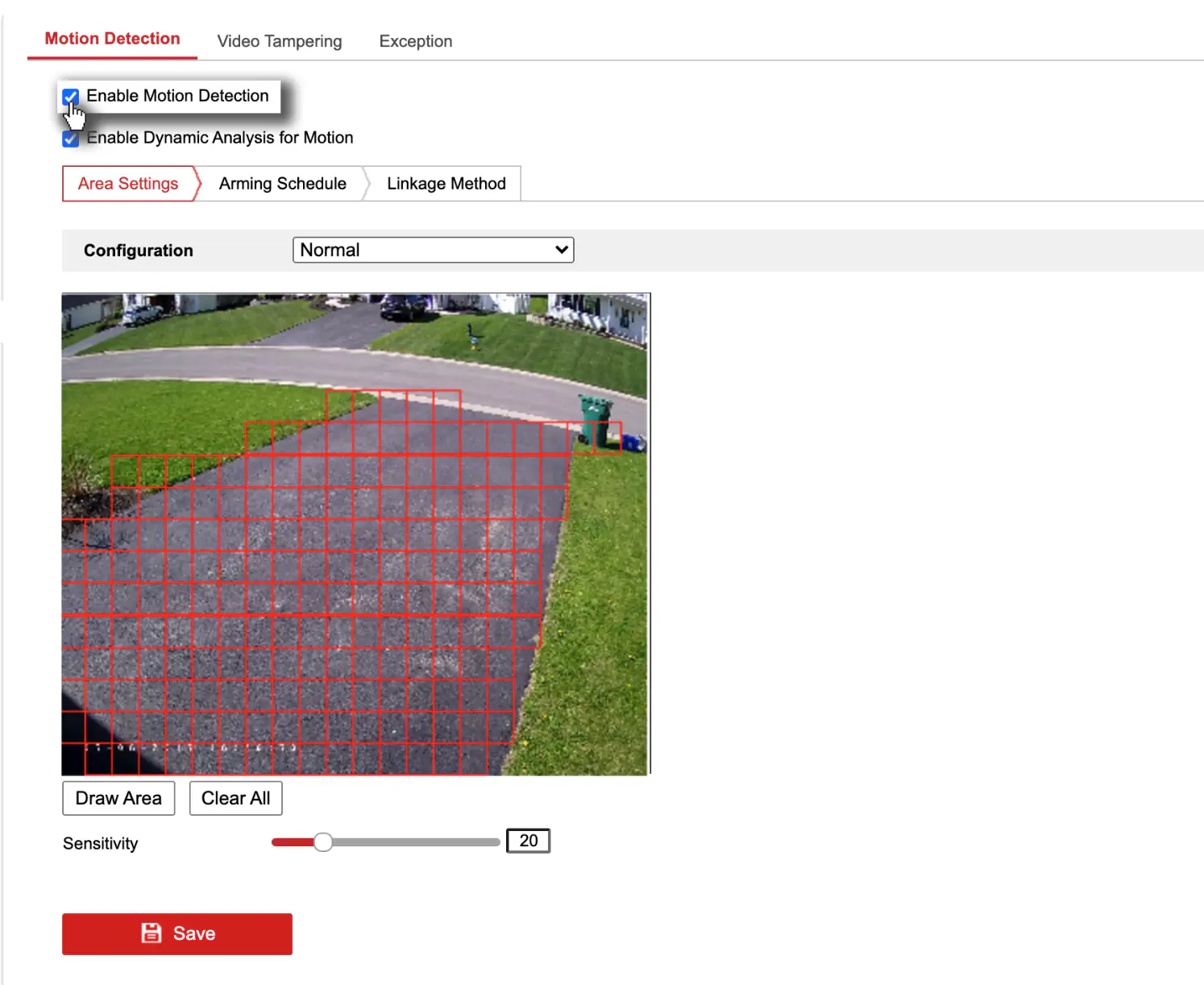Click the dropdown arrow on Configuration select
Viewport: 1204px width, 985px height.
562,250
